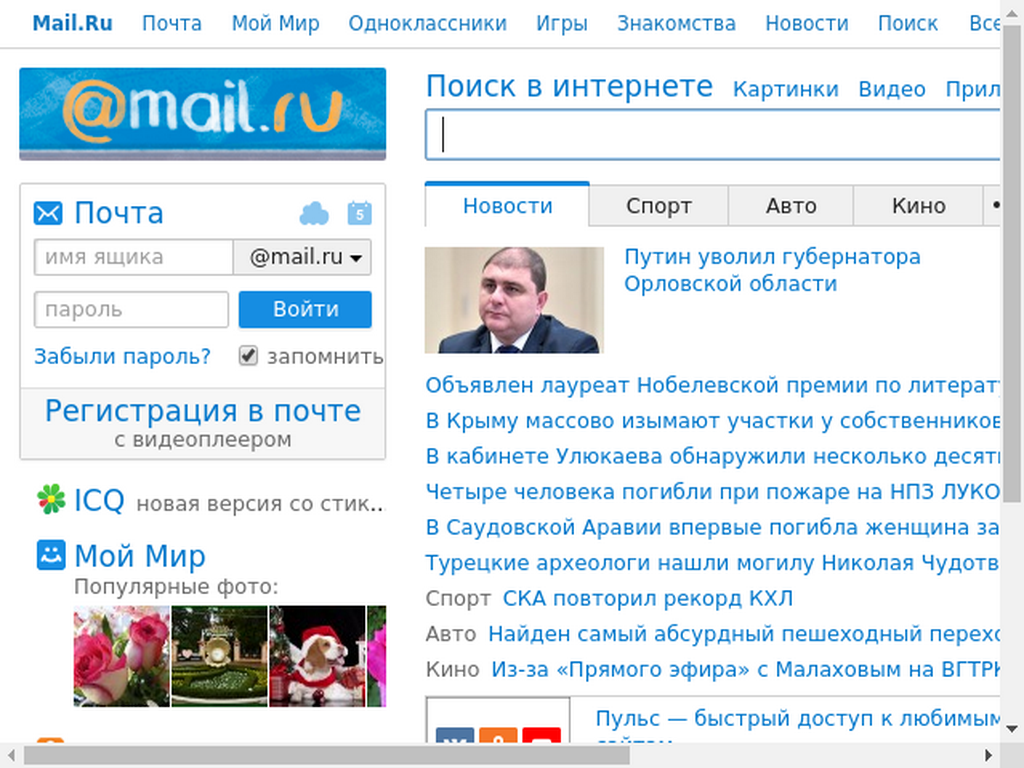Open the garden clock photo thumbnail
1024x768 pixels.
[x=219, y=656]
